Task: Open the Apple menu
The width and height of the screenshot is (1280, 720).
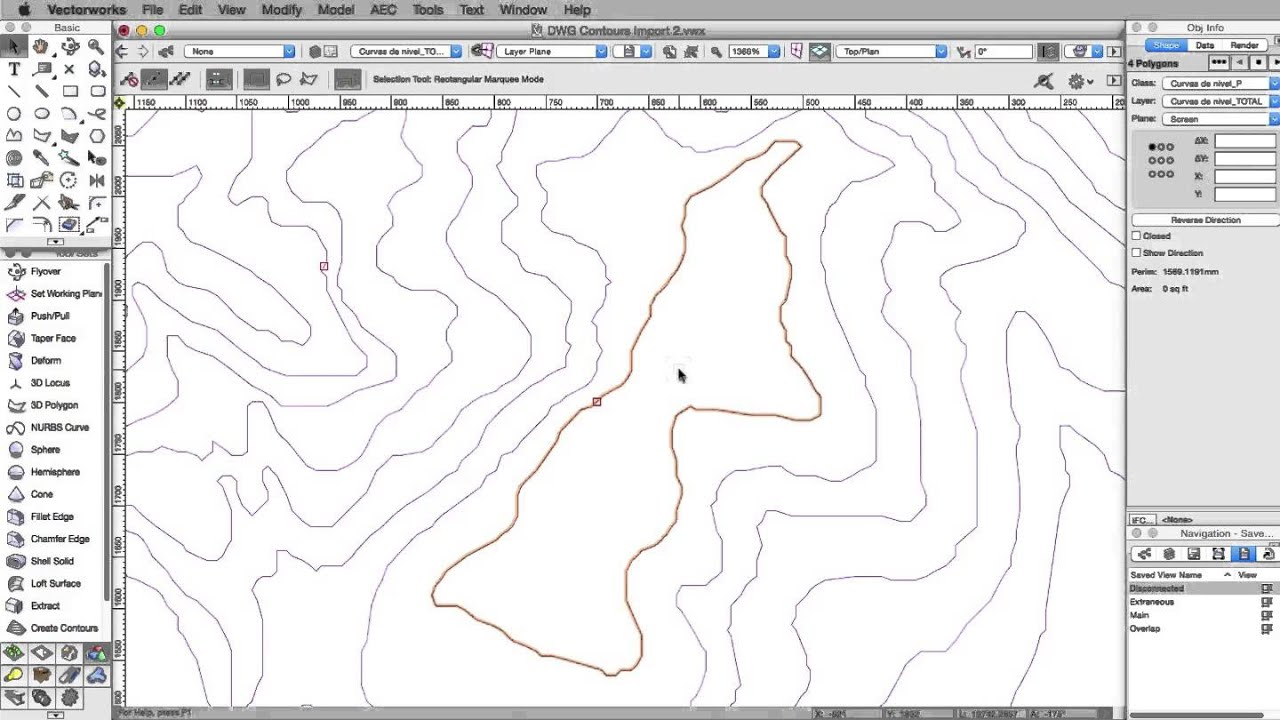Action: [x=24, y=9]
